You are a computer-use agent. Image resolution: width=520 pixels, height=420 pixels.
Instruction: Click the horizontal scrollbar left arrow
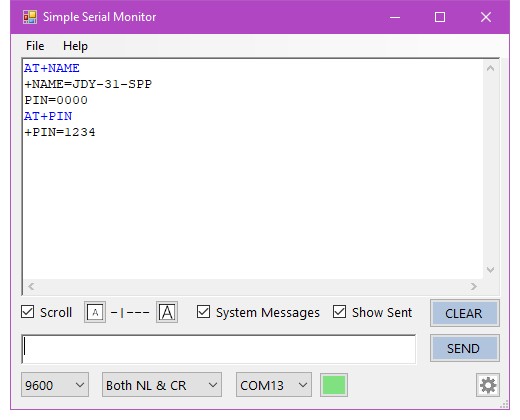pos(31,286)
